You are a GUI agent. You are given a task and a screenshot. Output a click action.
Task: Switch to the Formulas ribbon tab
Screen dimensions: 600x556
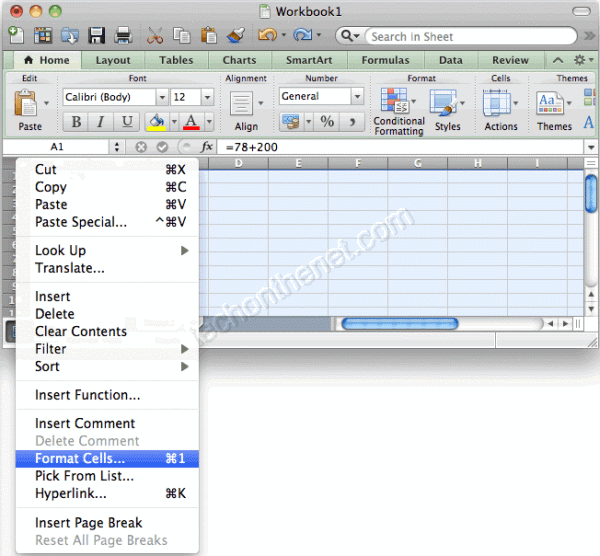385,60
